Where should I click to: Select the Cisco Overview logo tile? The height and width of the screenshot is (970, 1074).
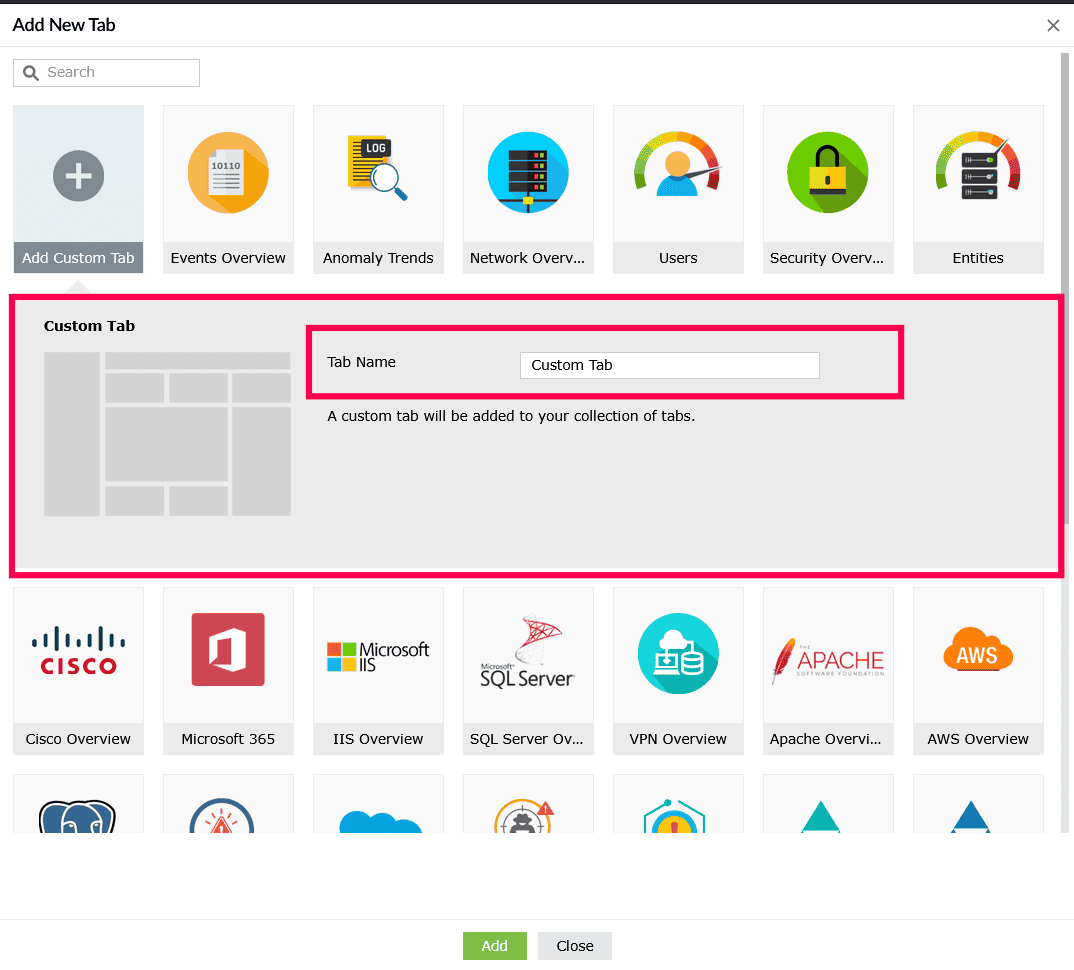click(79, 651)
